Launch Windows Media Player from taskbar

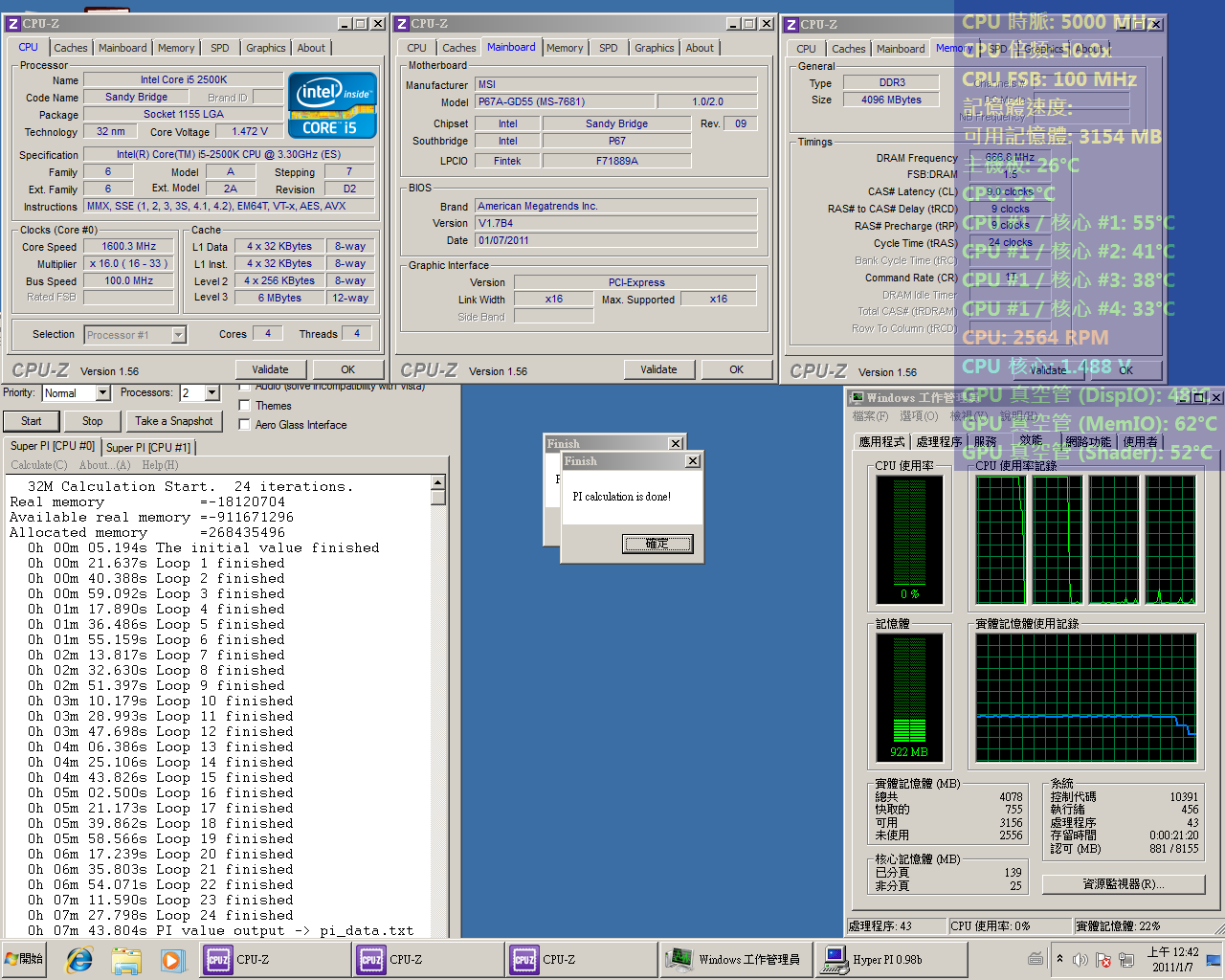171,959
